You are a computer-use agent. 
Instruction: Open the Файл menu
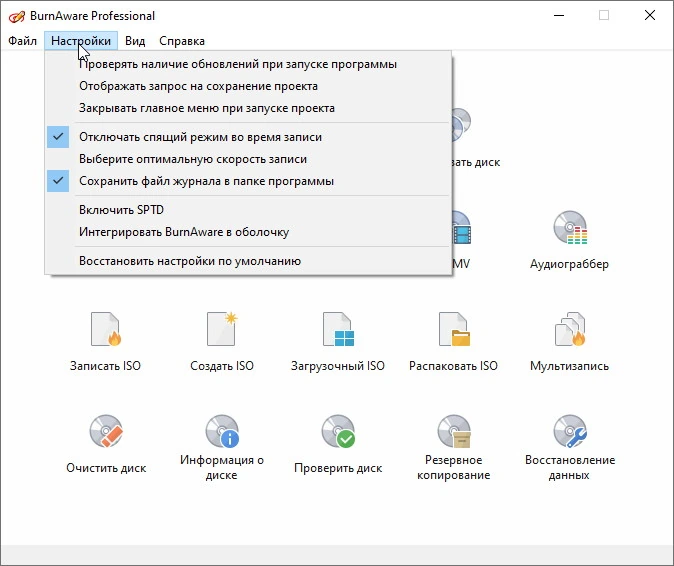[22, 41]
